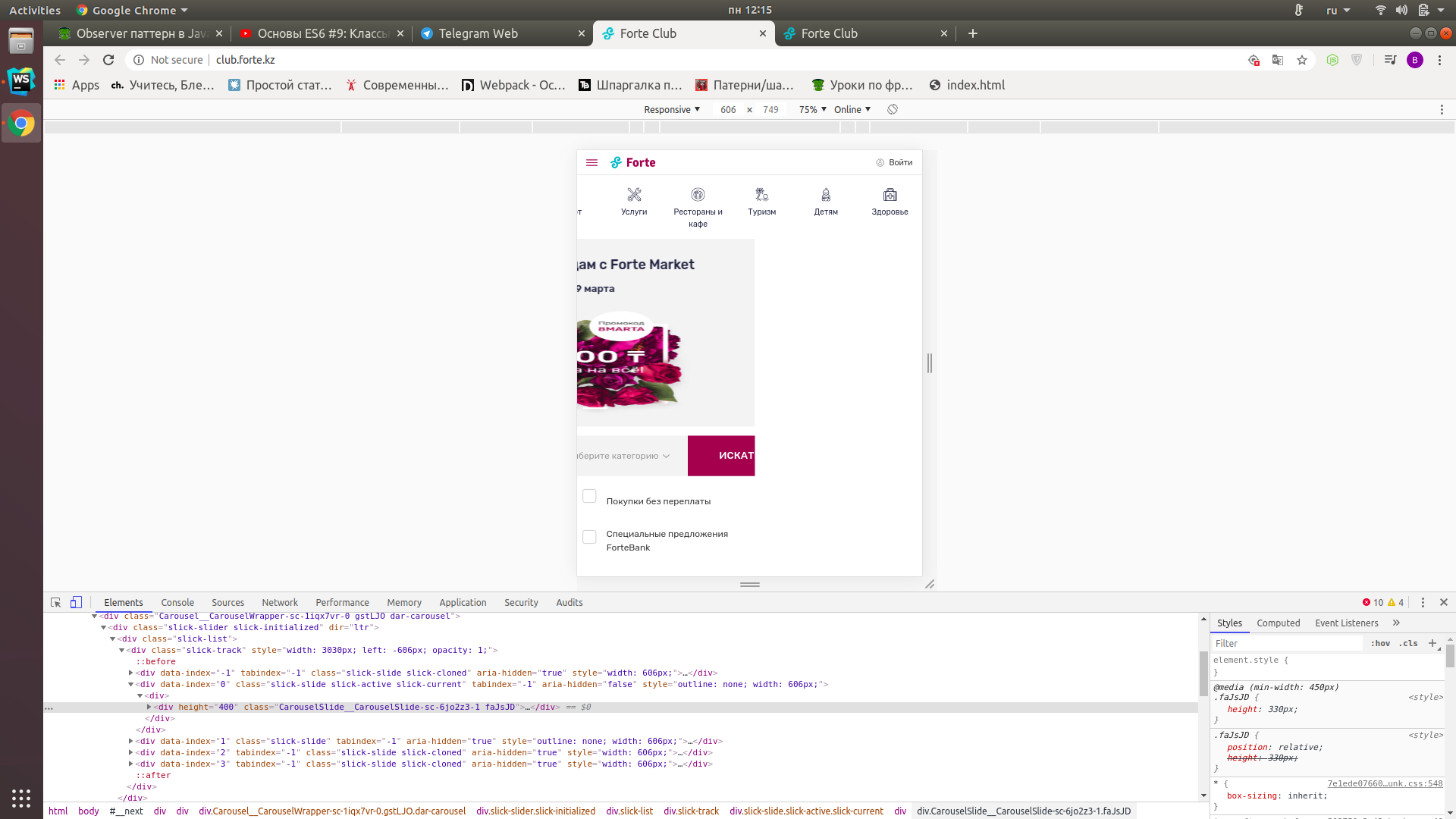This screenshot has height=819, width=1456.
Task: Open the Performance tab
Action: coord(342,602)
